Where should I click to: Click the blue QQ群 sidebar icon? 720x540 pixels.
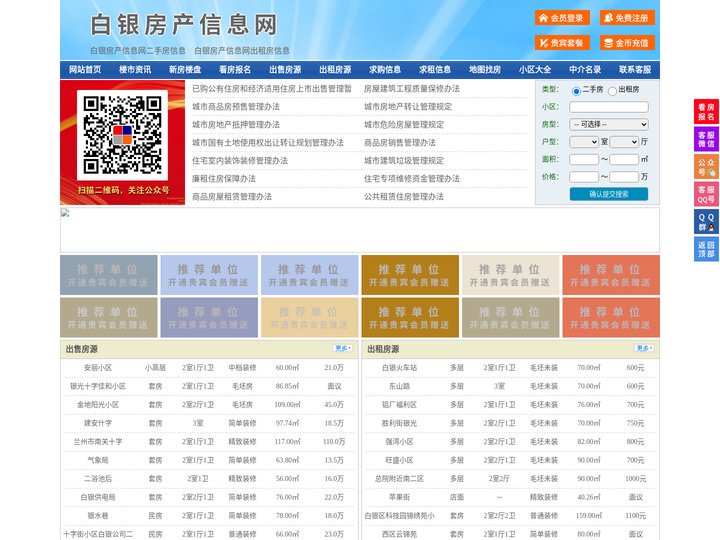click(x=706, y=222)
